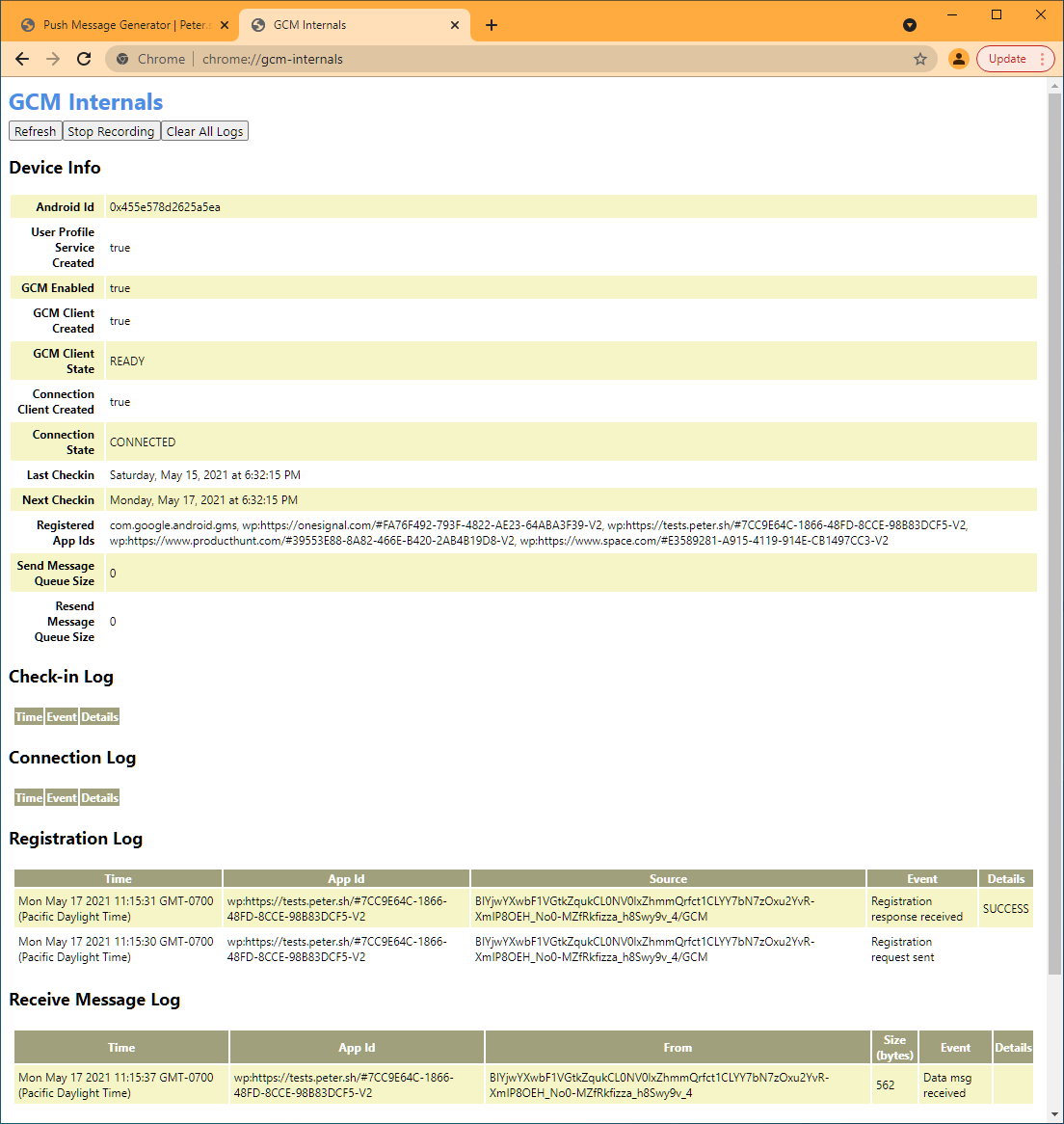Click the scrollbar up arrow

(1054, 85)
